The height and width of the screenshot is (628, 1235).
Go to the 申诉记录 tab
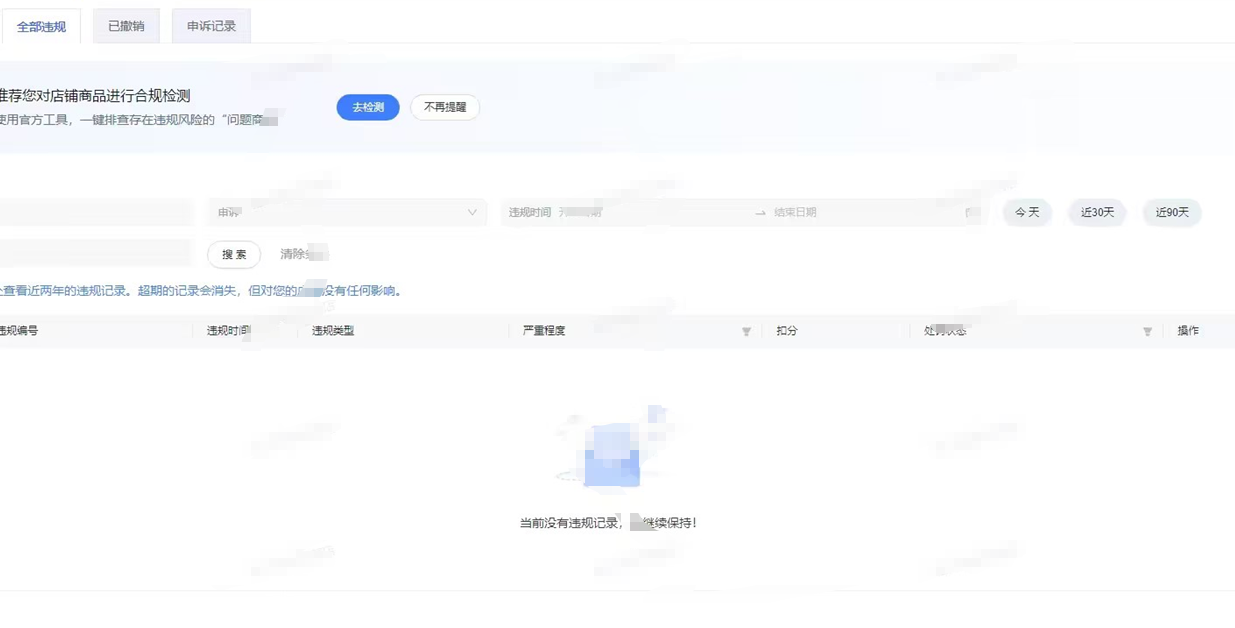coord(211,26)
